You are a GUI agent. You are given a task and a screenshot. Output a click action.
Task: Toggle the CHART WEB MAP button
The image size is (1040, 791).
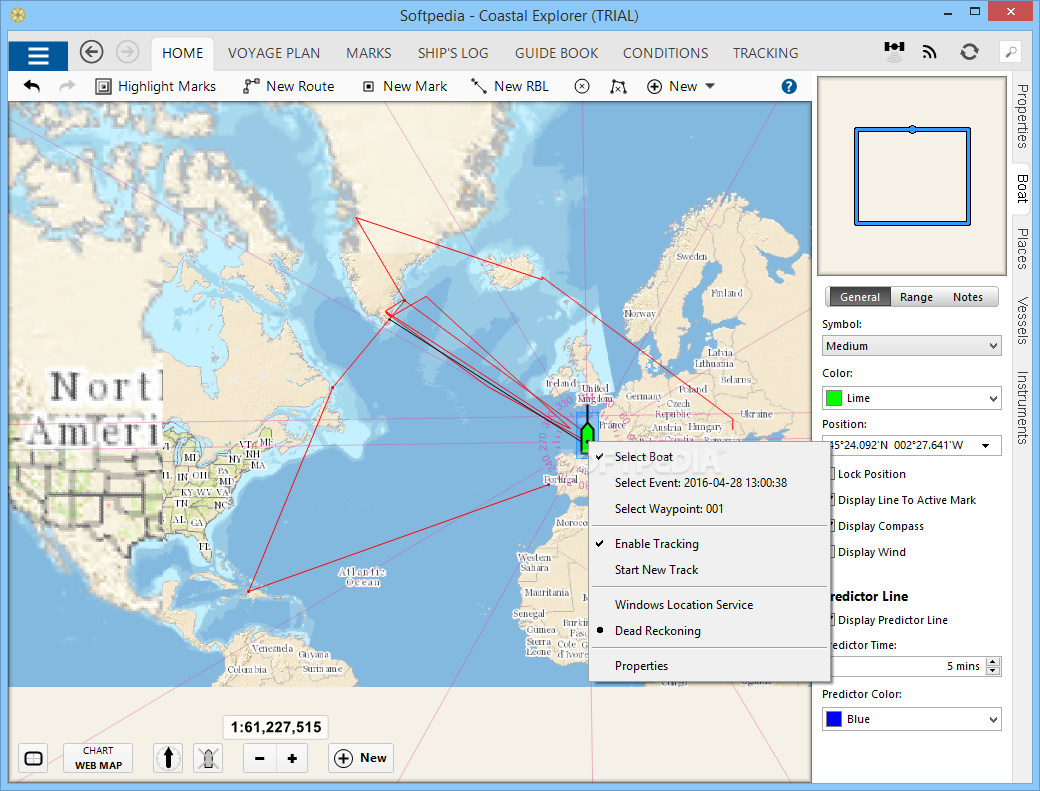click(x=98, y=758)
